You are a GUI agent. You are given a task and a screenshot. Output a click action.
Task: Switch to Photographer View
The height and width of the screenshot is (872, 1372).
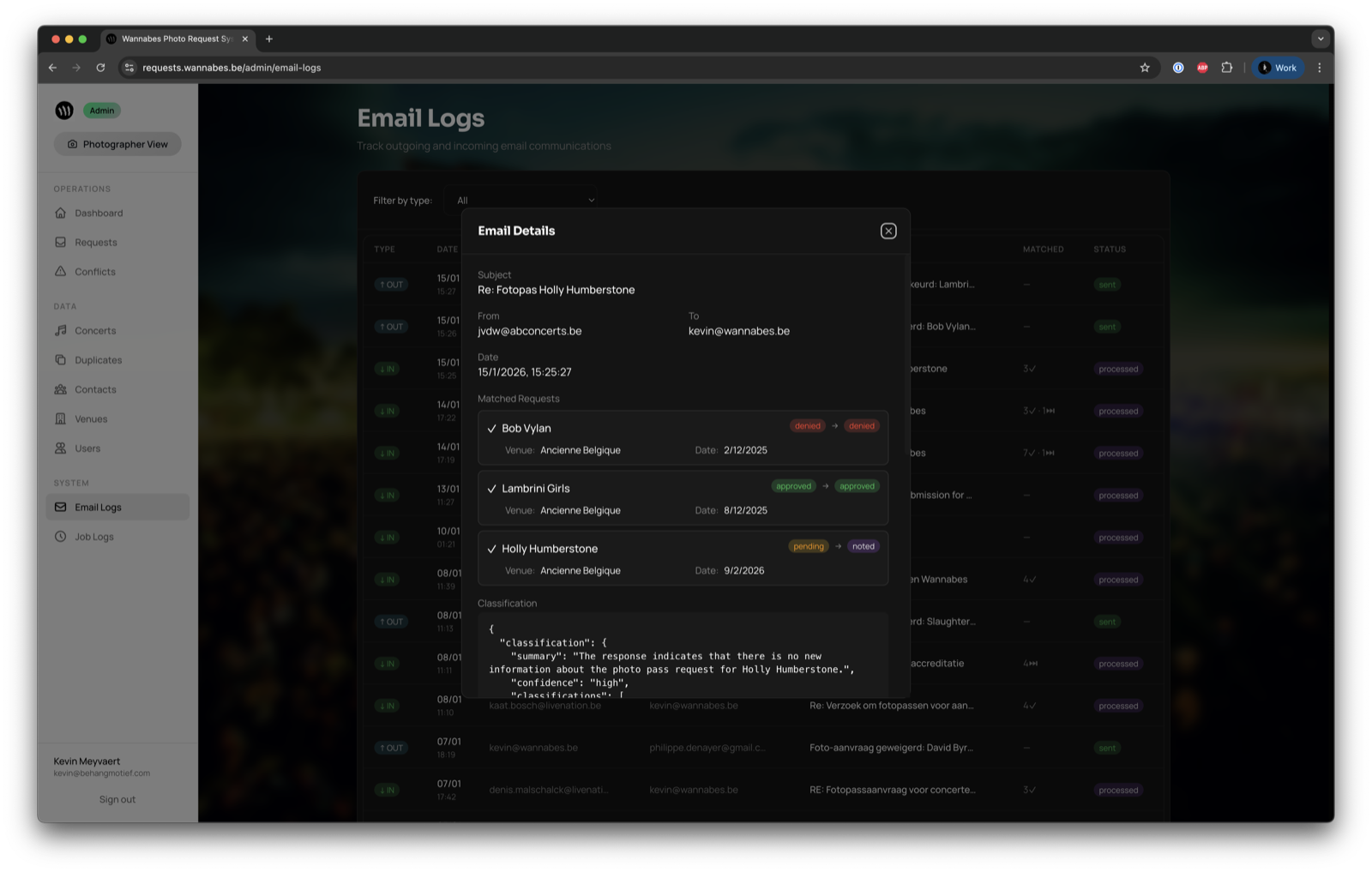tap(117, 143)
